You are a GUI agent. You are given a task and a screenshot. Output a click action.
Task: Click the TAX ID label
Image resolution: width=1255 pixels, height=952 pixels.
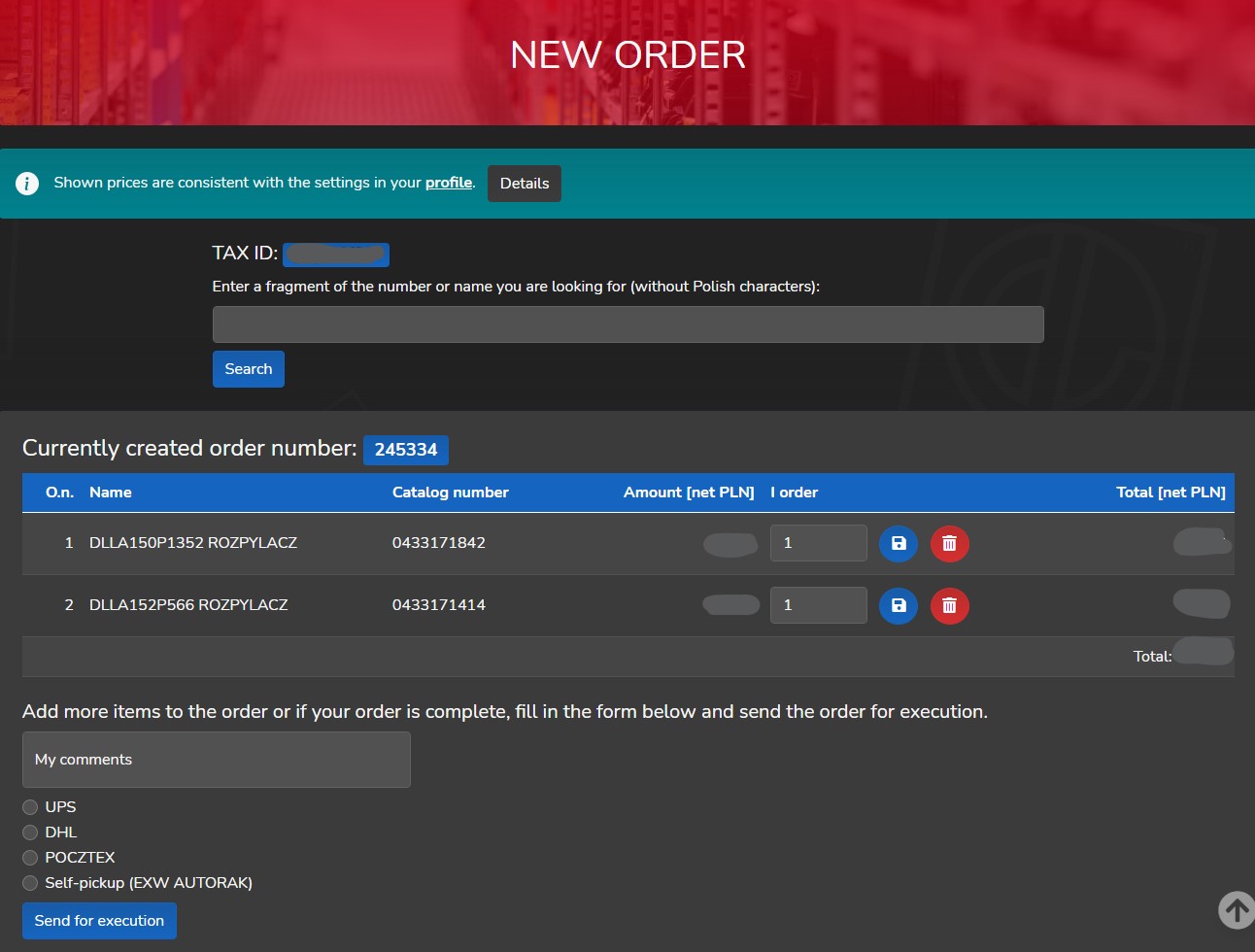(245, 254)
